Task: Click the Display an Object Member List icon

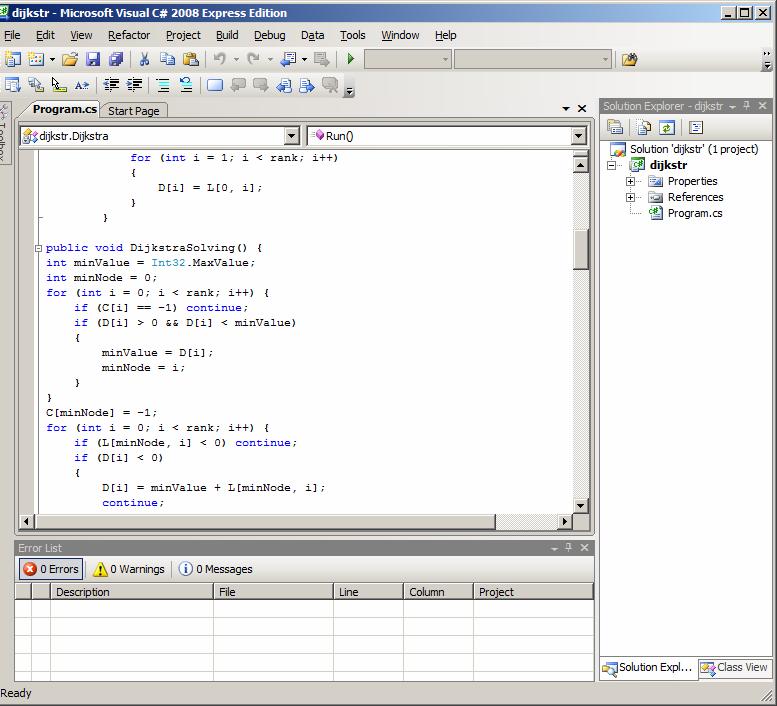Action: 13,85
